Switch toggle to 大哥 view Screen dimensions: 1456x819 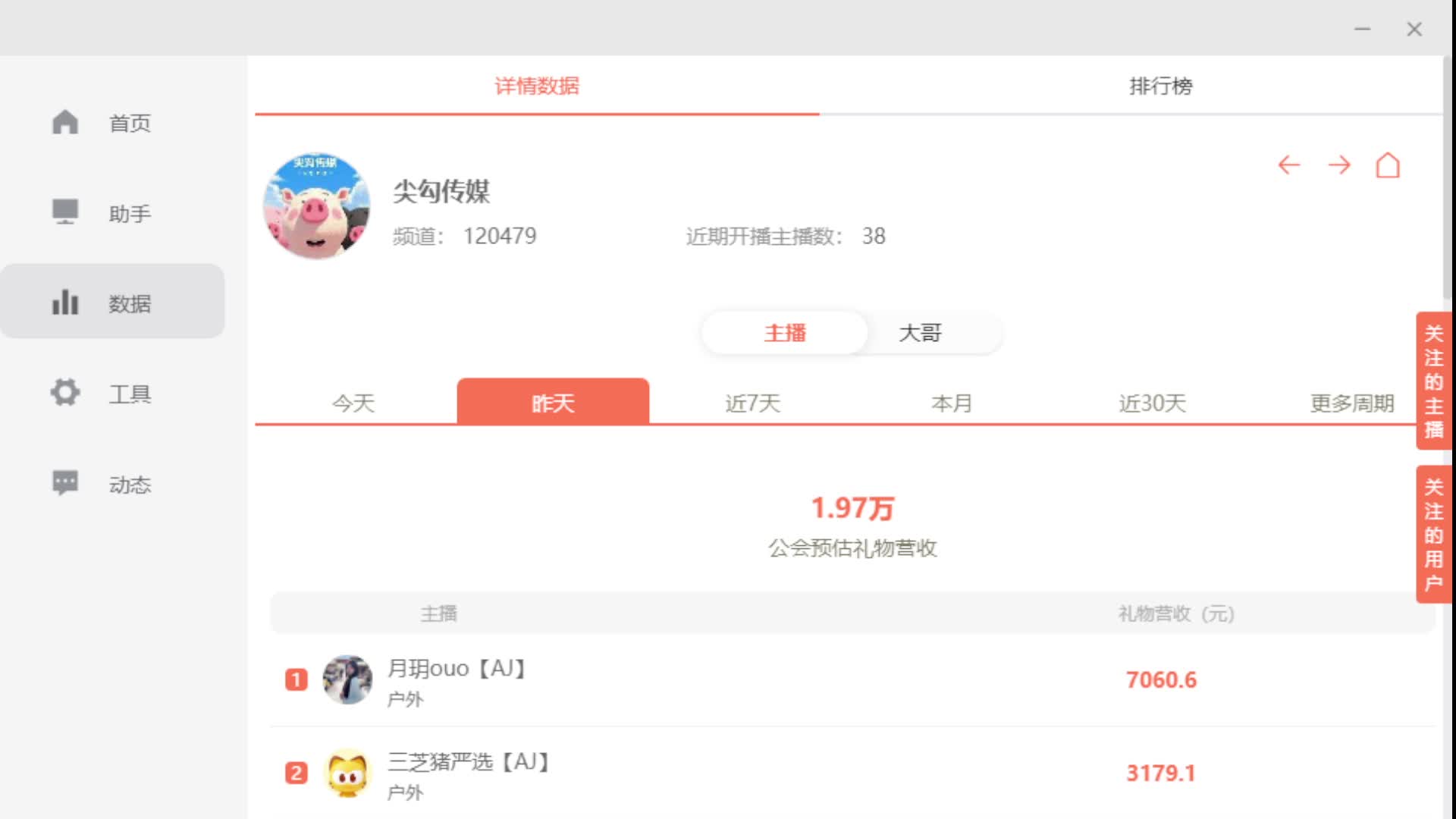(920, 333)
